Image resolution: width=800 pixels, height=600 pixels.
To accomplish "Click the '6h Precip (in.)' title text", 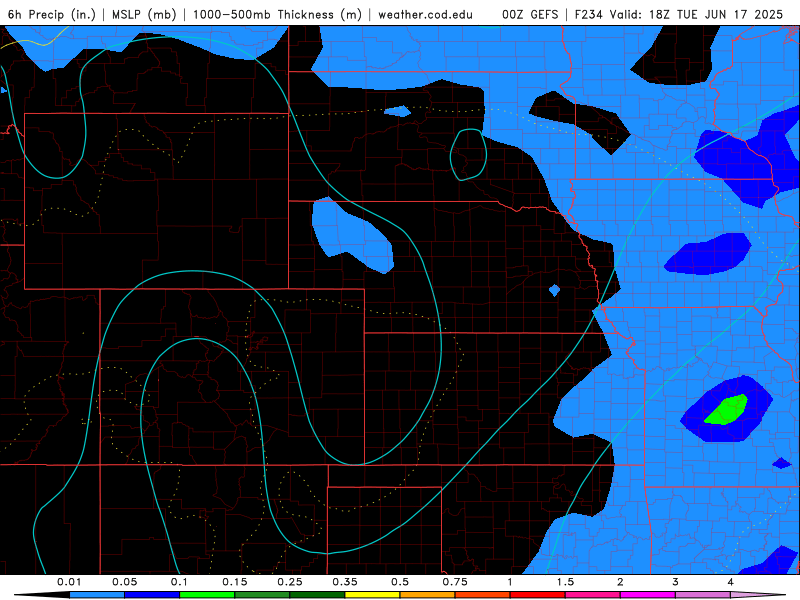I will pos(52,14).
